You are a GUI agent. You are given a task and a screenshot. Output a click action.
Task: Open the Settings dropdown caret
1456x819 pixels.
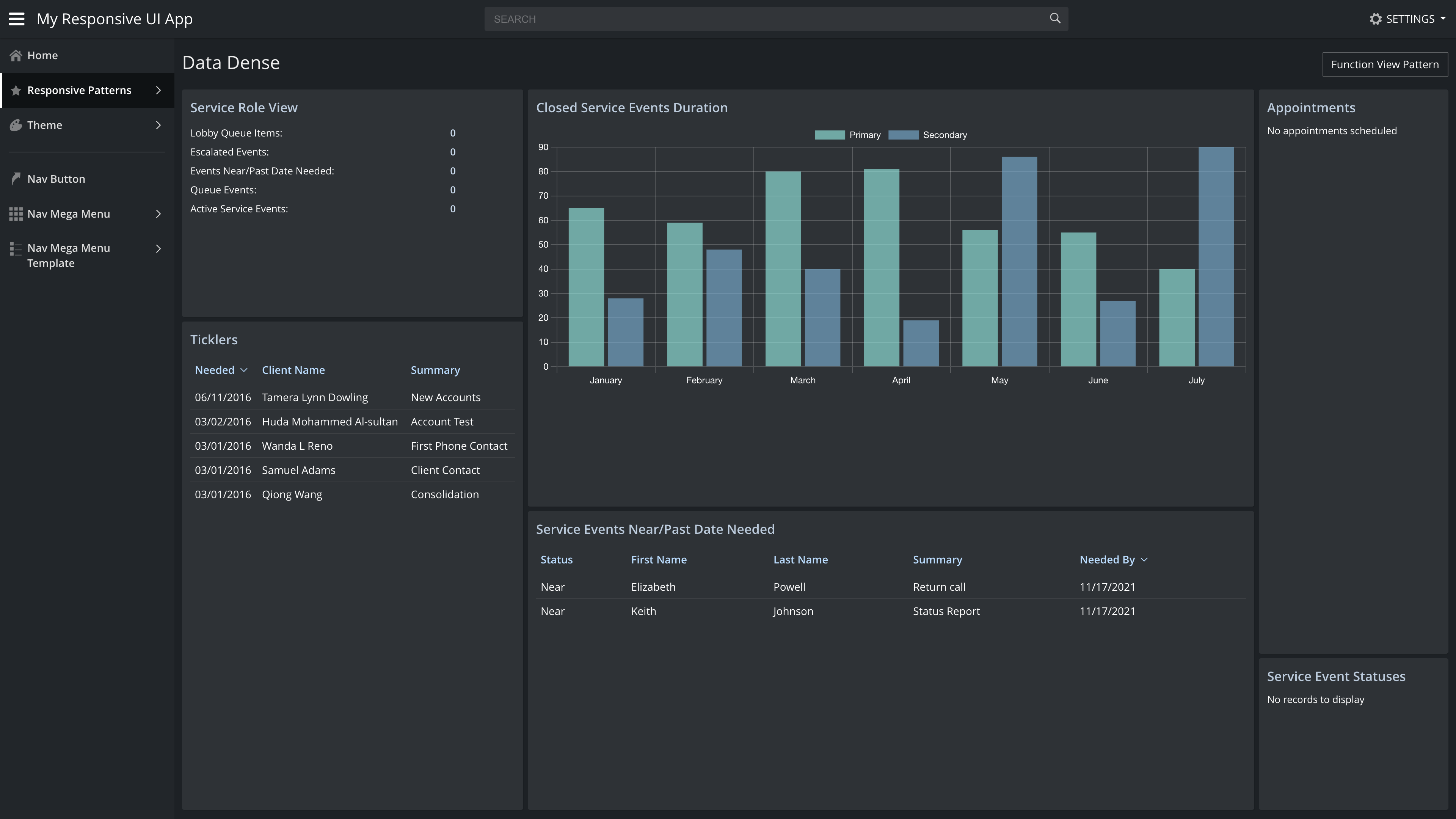pos(1443,19)
